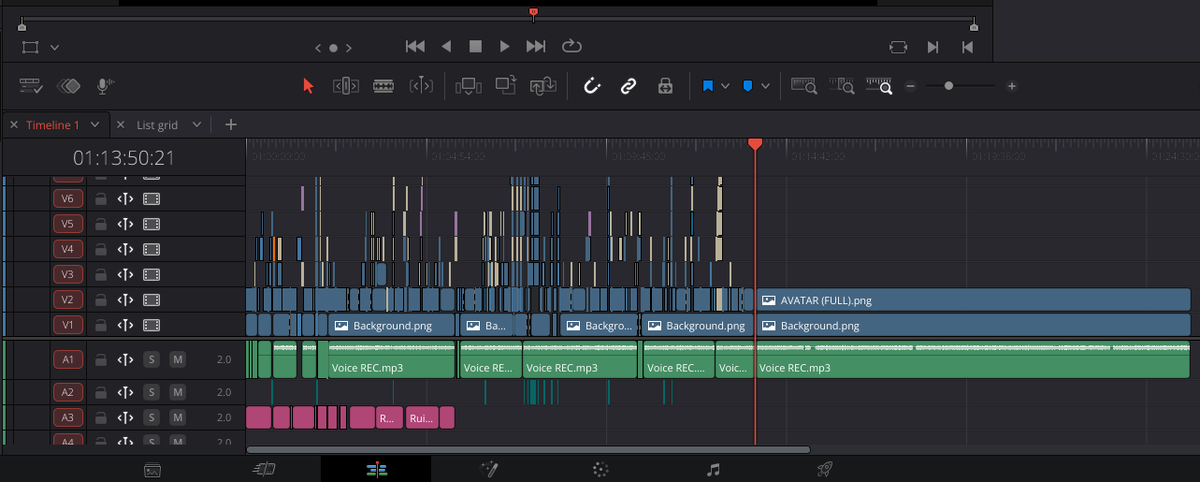Open flag color dropdown
The height and width of the screenshot is (482, 1200).
coord(725,87)
